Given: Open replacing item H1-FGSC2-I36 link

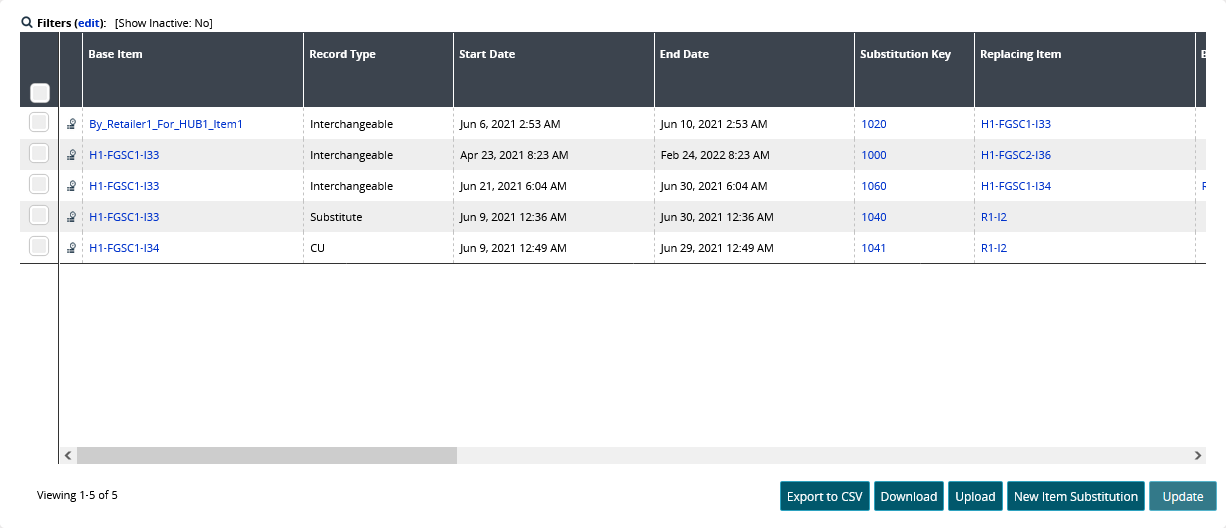Looking at the screenshot, I should (1015, 155).
